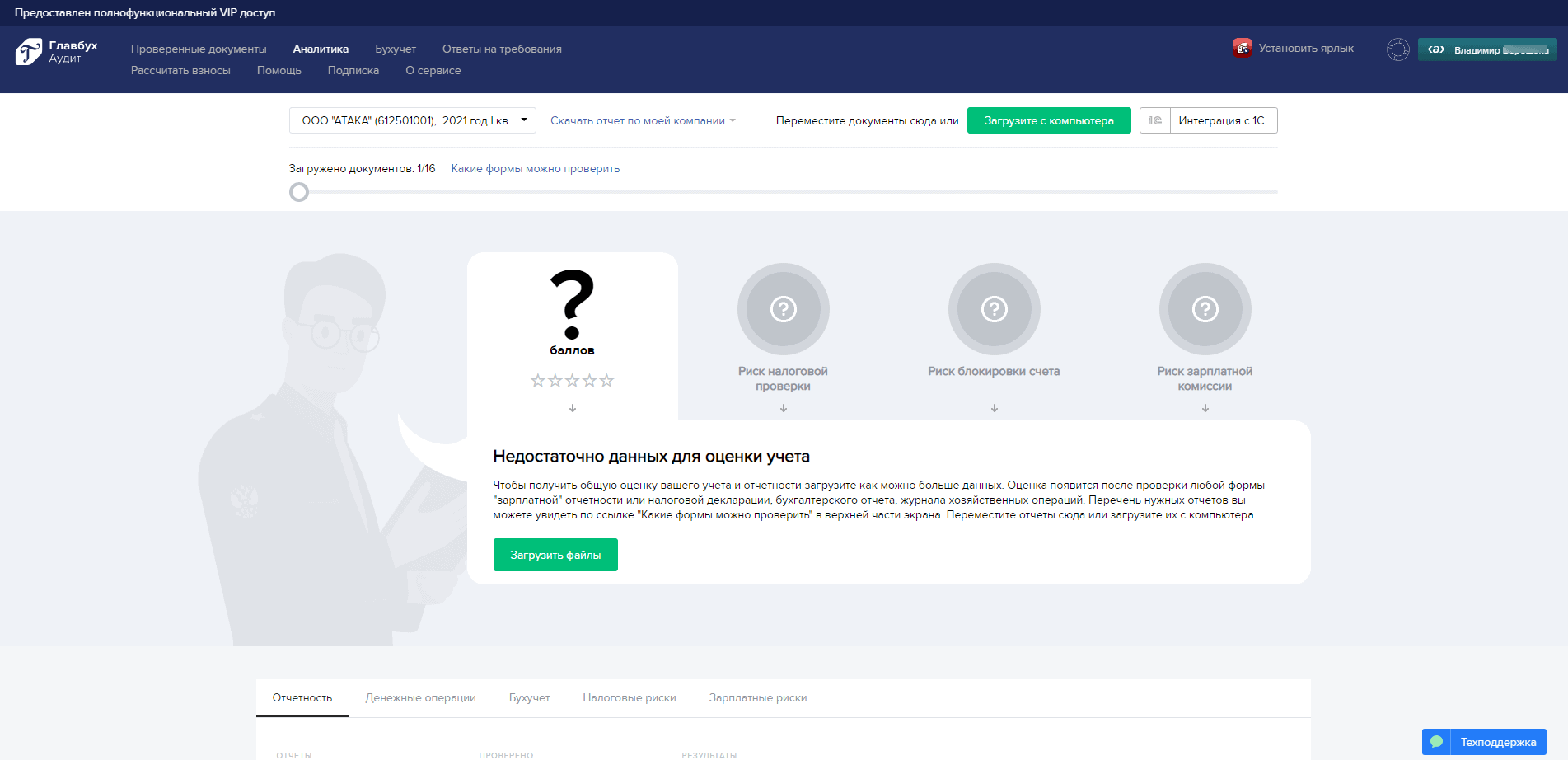Viewport: 1568px width, 760px height.
Task: Open Ответы на требования menu item
Action: (x=502, y=49)
